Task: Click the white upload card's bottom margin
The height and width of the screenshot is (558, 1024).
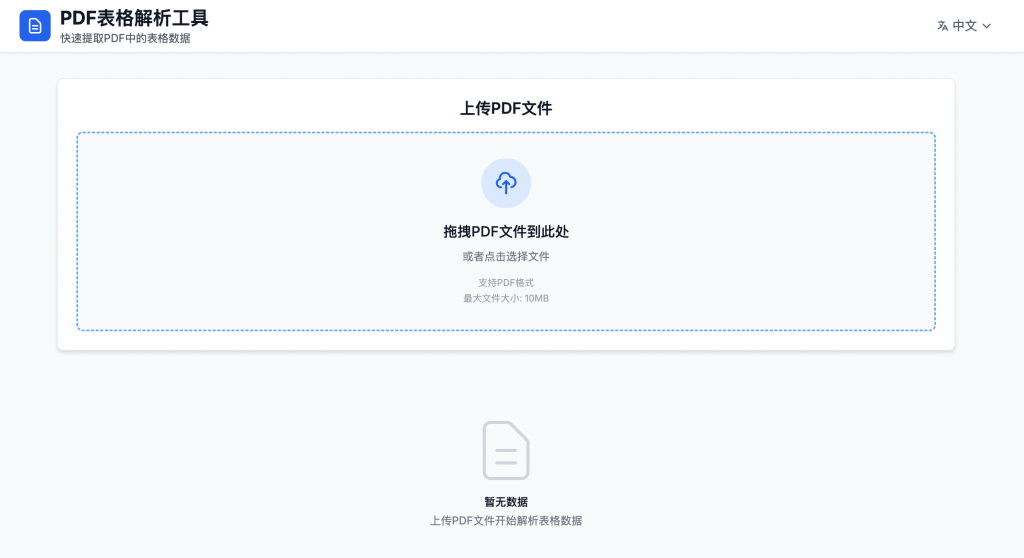Action: (506, 341)
